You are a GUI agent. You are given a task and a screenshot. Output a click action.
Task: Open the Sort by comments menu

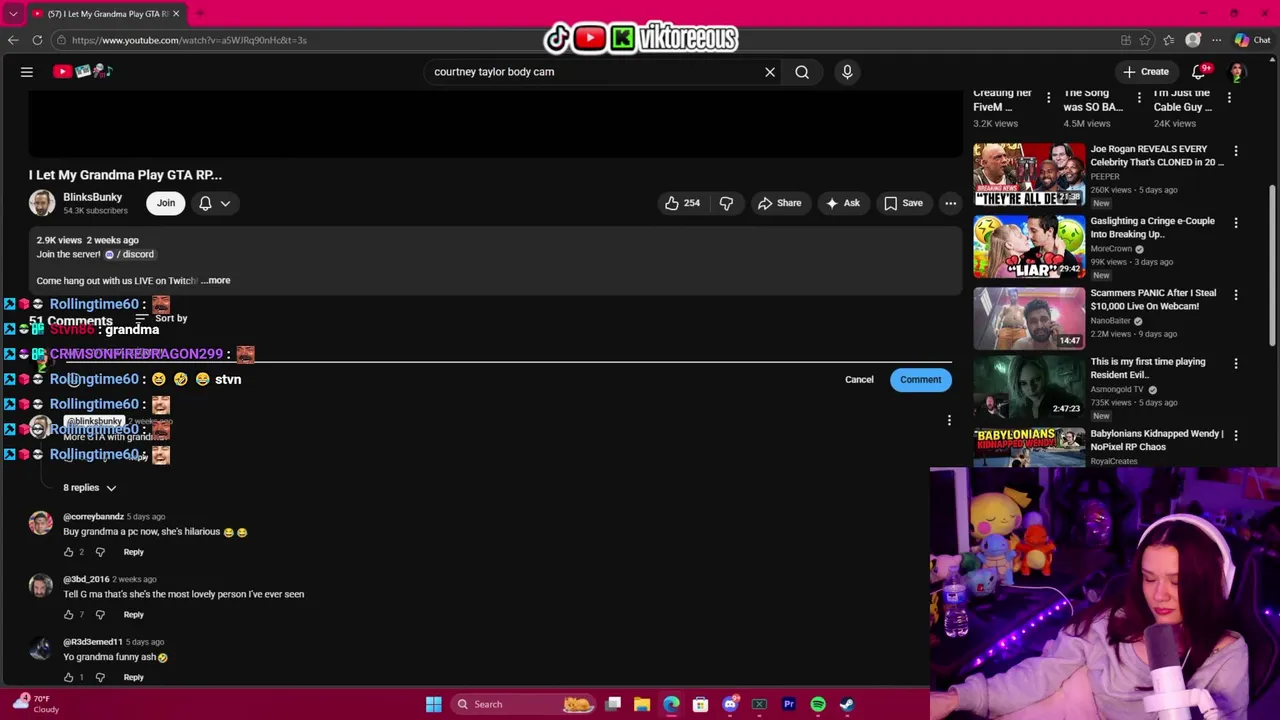tap(161, 319)
